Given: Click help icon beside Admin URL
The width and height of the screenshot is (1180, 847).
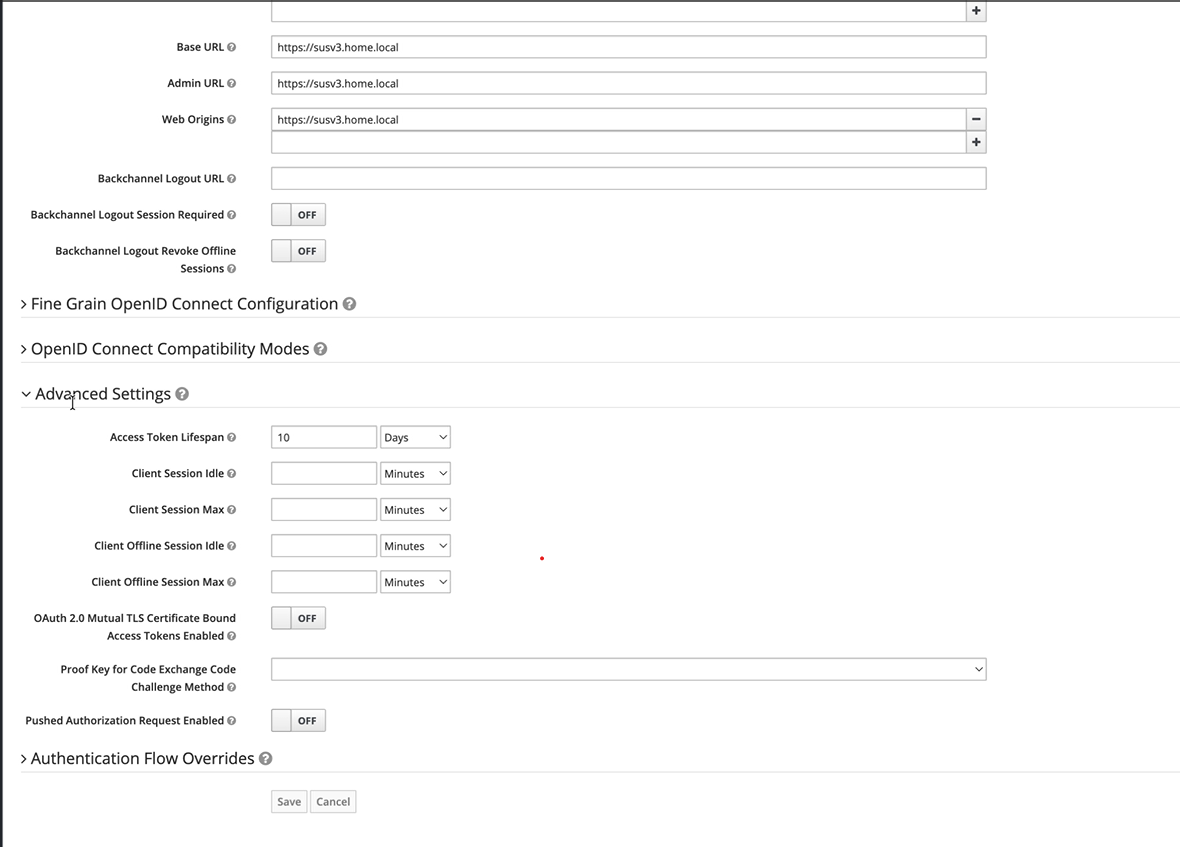Looking at the screenshot, I should coord(232,84).
